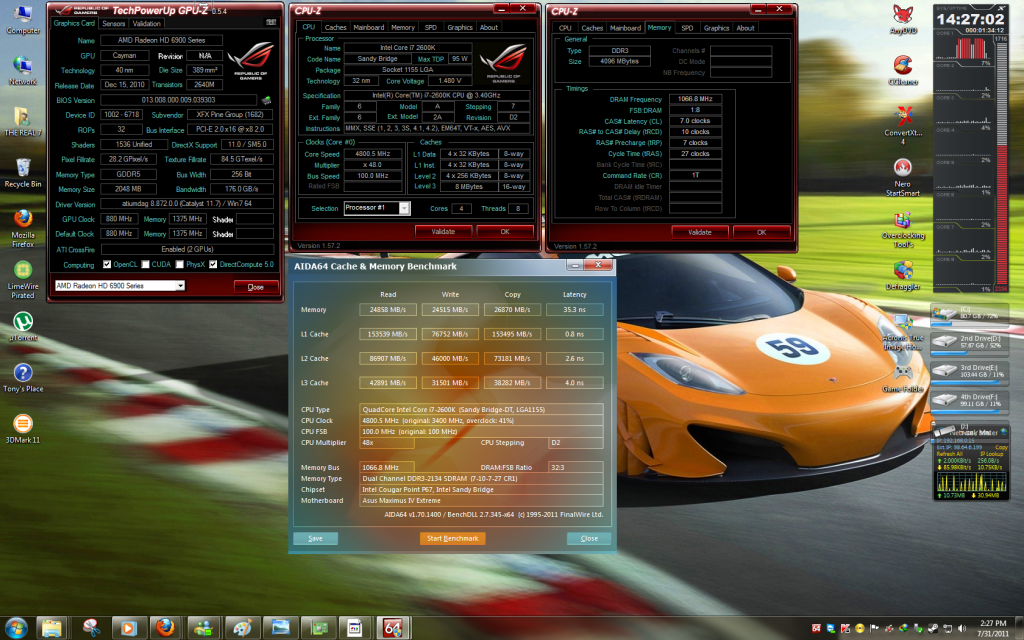Switch to the Sensors tab in GPU-Z
Viewport: 1024px width, 640px height.
[x=114, y=24]
